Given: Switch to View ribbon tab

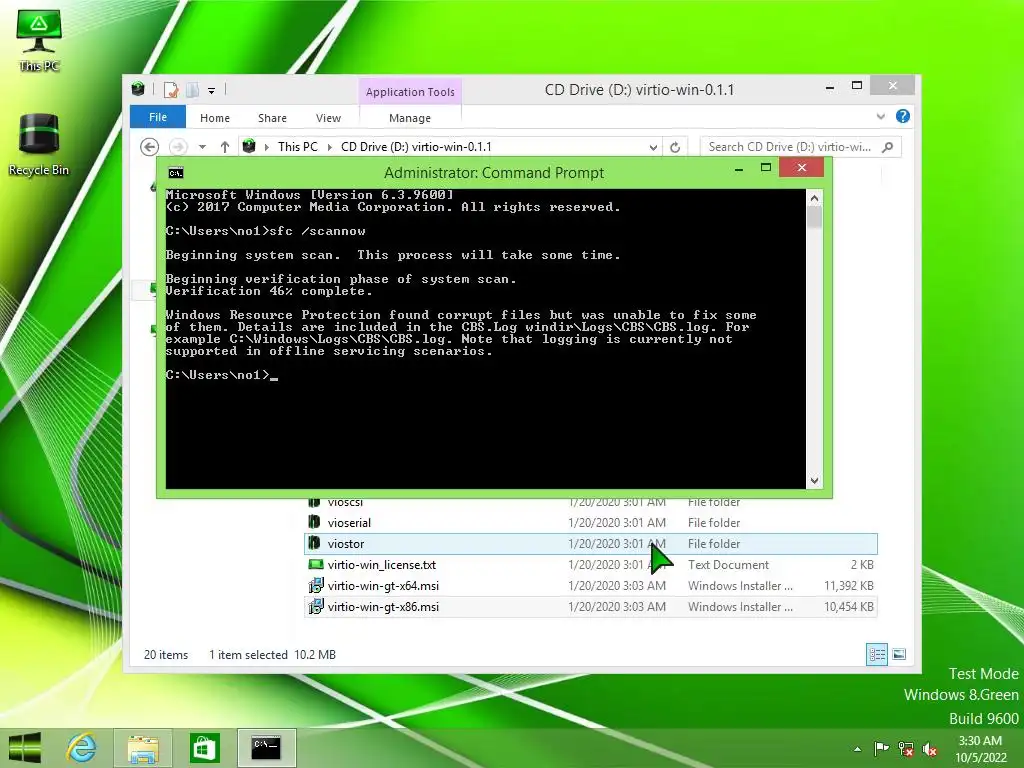Looking at the screenshot, I should coord(328,118).
